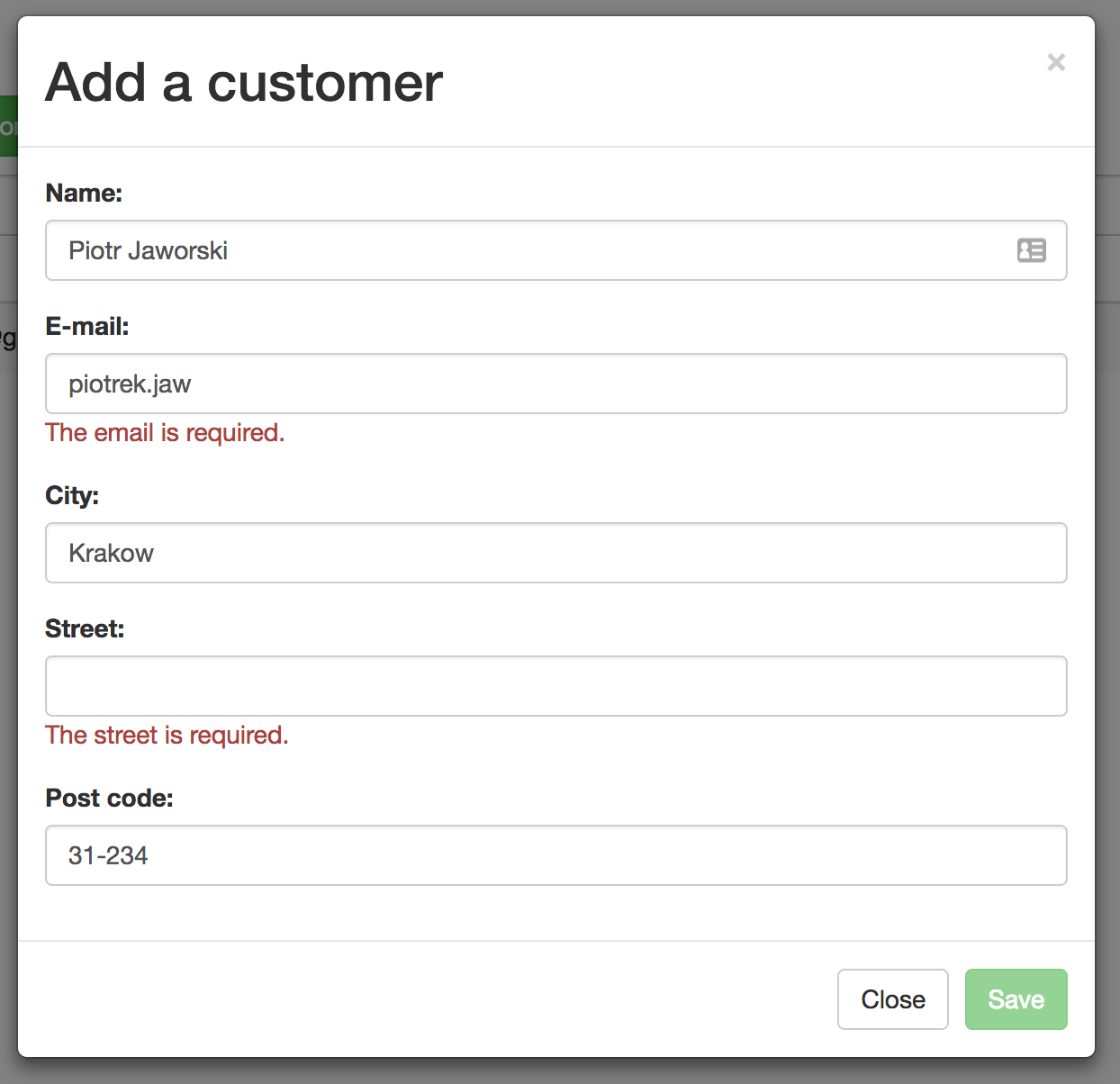Click the 'E-mail:' field label
1120x1084 pixels.
coord(87,326)
